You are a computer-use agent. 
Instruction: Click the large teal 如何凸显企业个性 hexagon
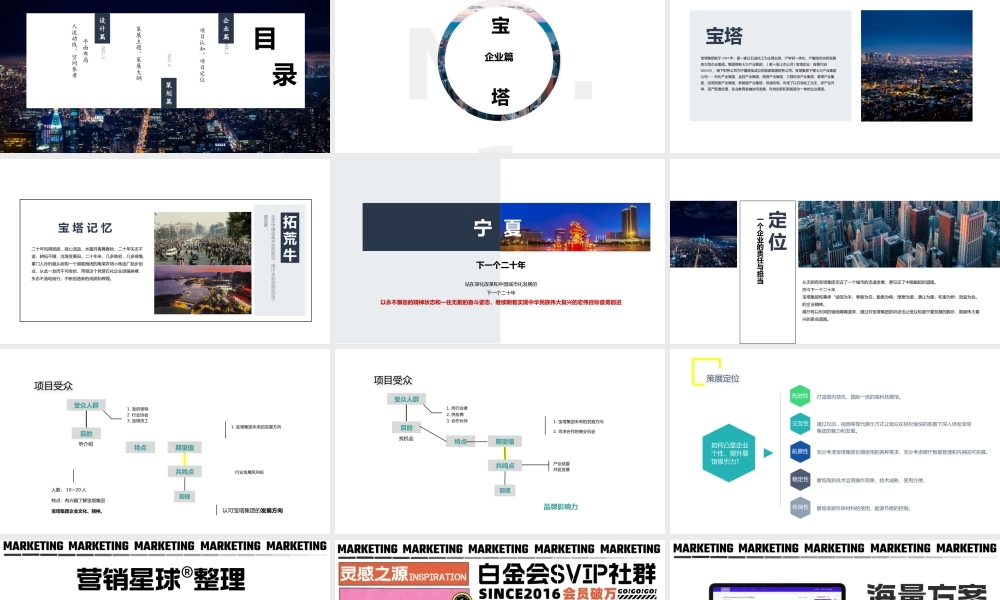[729, 453]
